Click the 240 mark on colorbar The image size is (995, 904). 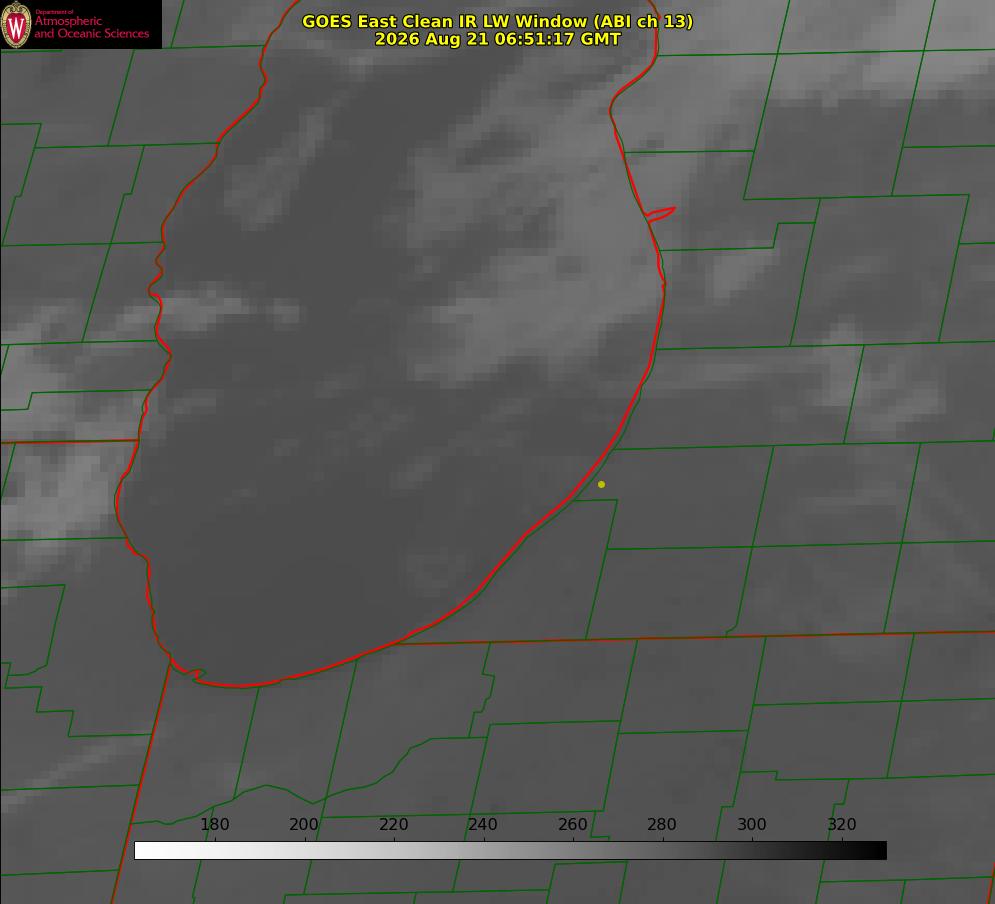click(483, 824)
